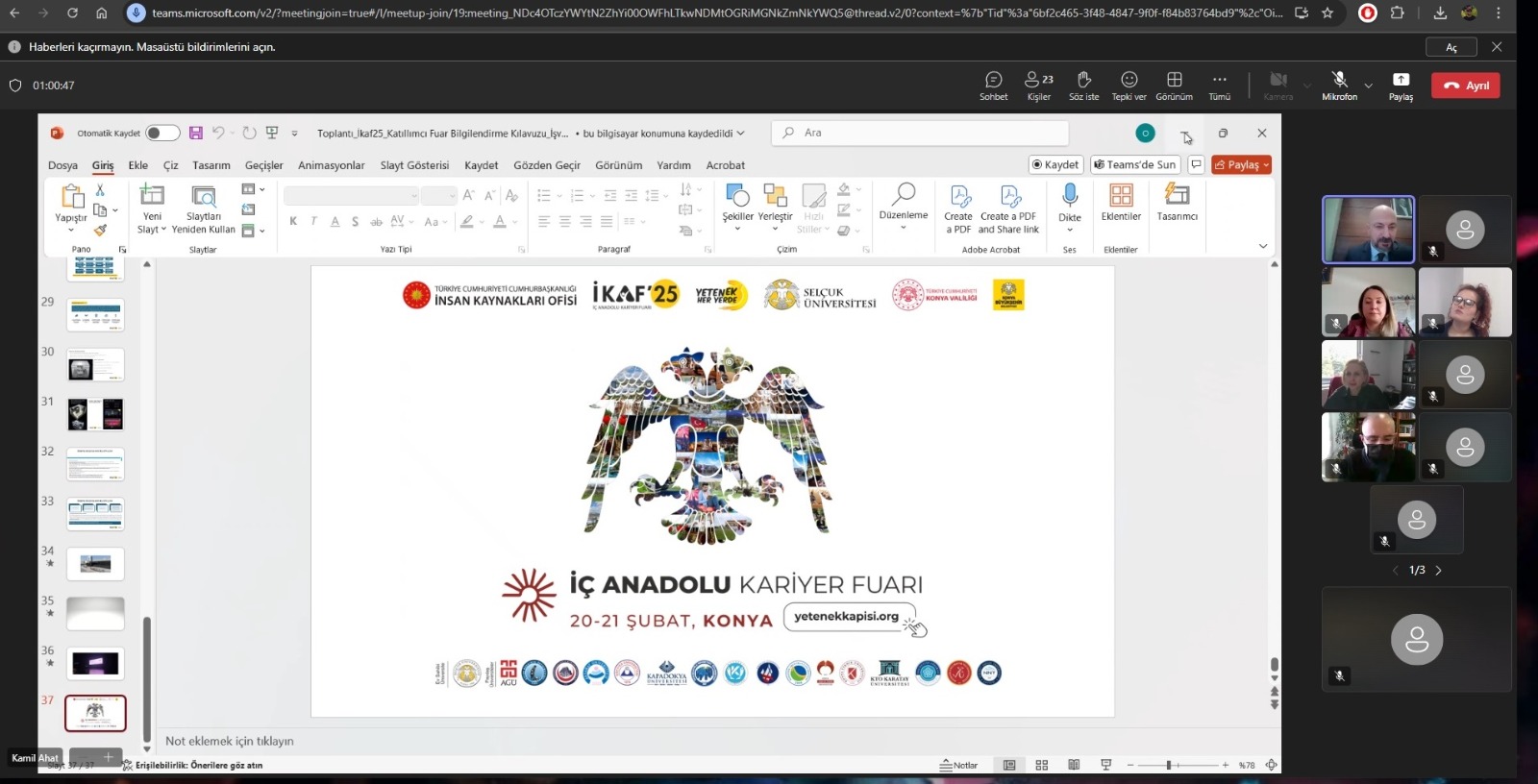Leave the meeting with Ayrıl button
1538x784 pixels.
pos(1466,86)
